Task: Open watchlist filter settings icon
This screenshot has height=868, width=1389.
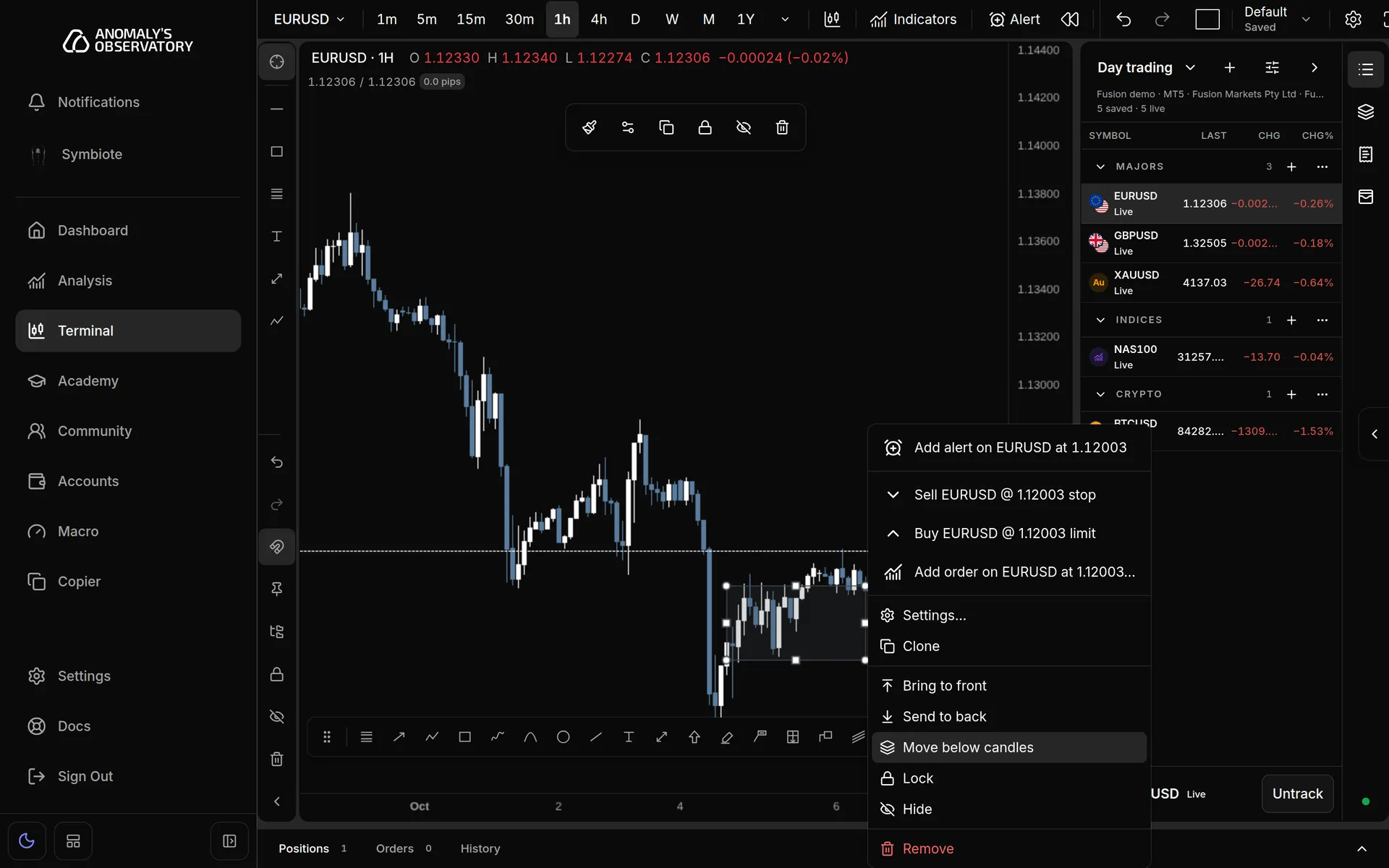Action: [1272, 67]
